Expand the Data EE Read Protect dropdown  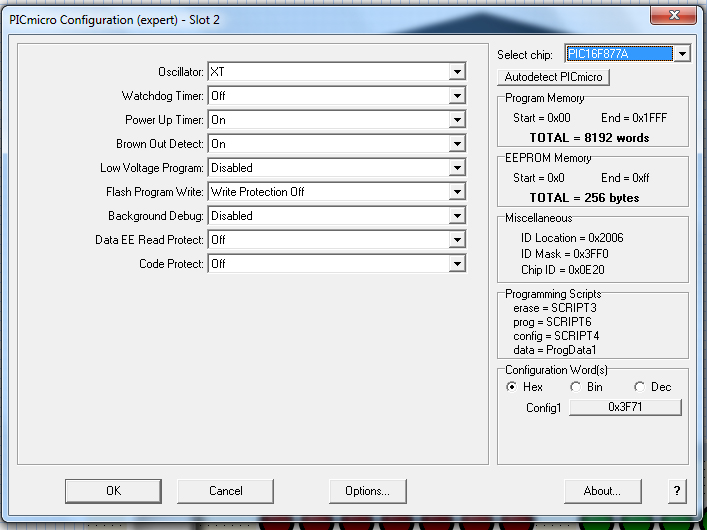(337, 240)
